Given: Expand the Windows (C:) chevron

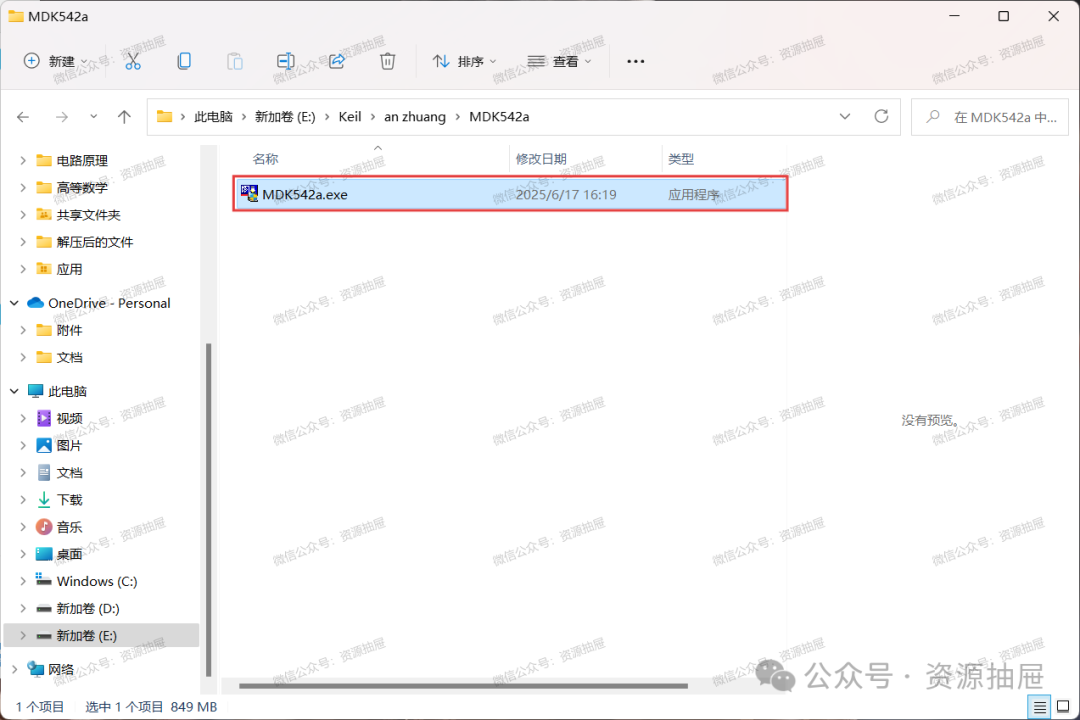Looking at the screenshot, I should (x=23, y=582).
